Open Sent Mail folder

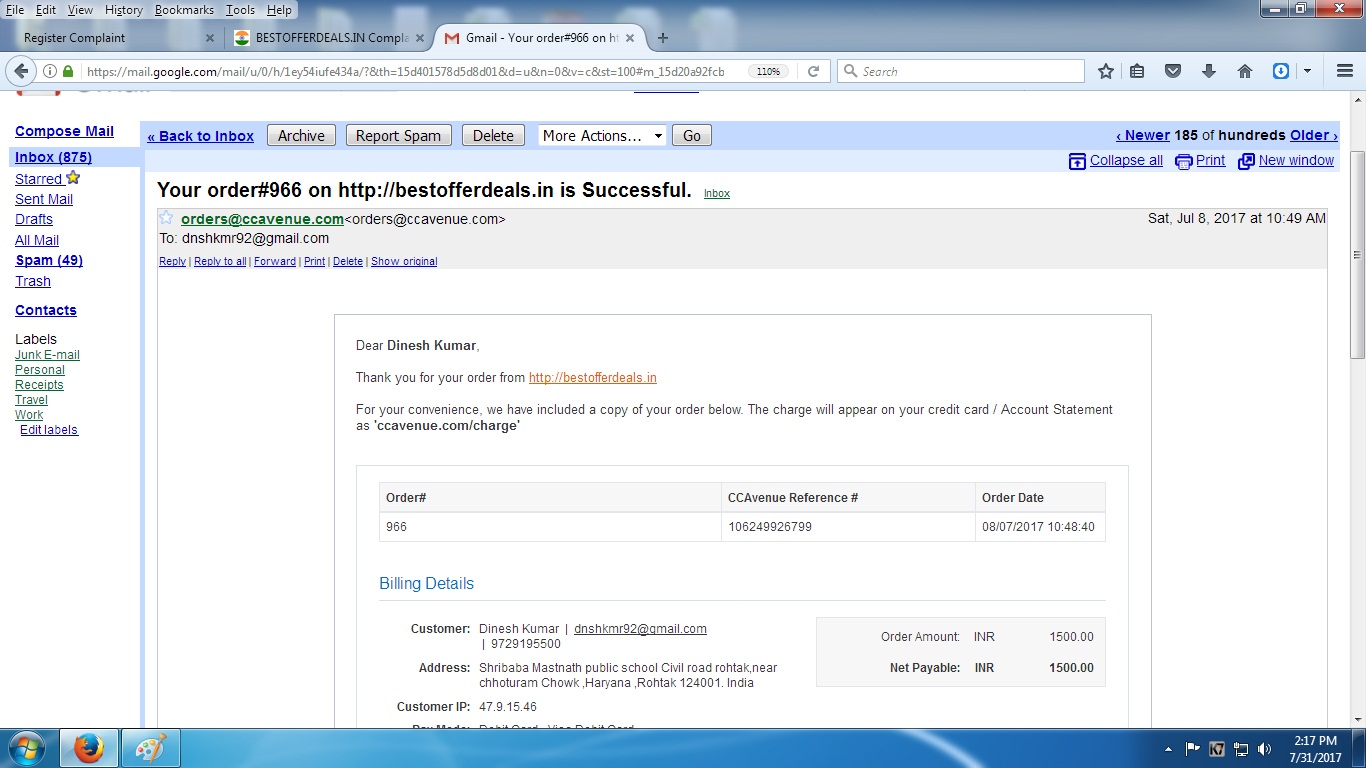[x=44, y=199]
